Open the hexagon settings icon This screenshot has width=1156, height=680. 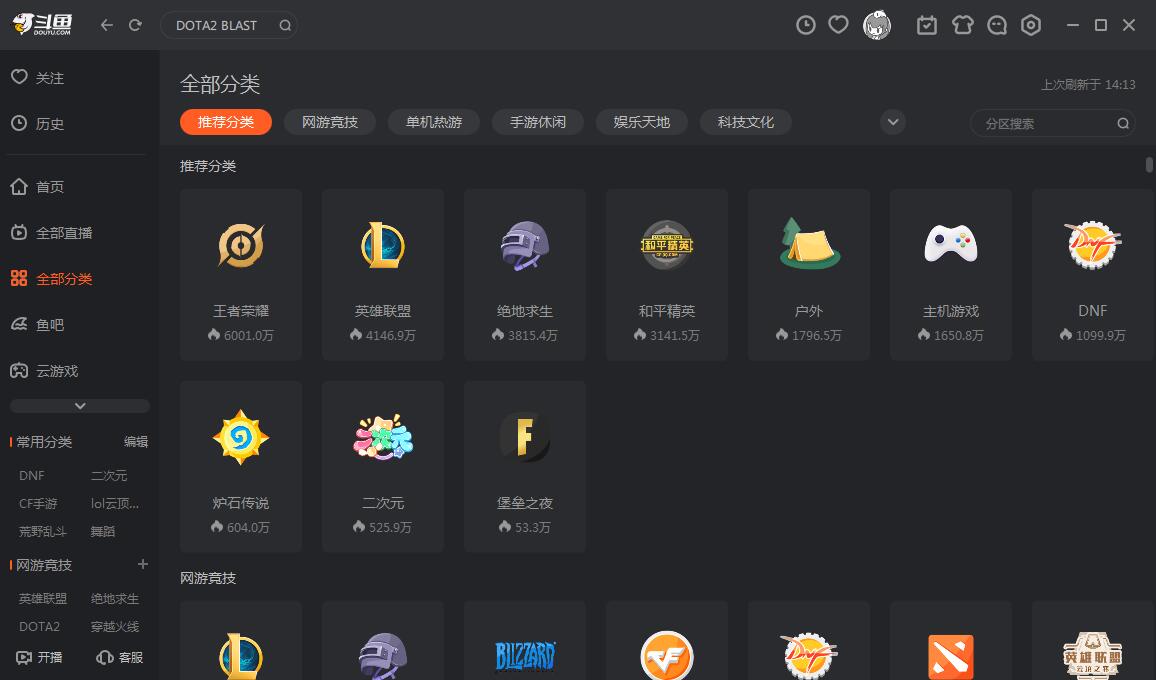pos(1031,25)
